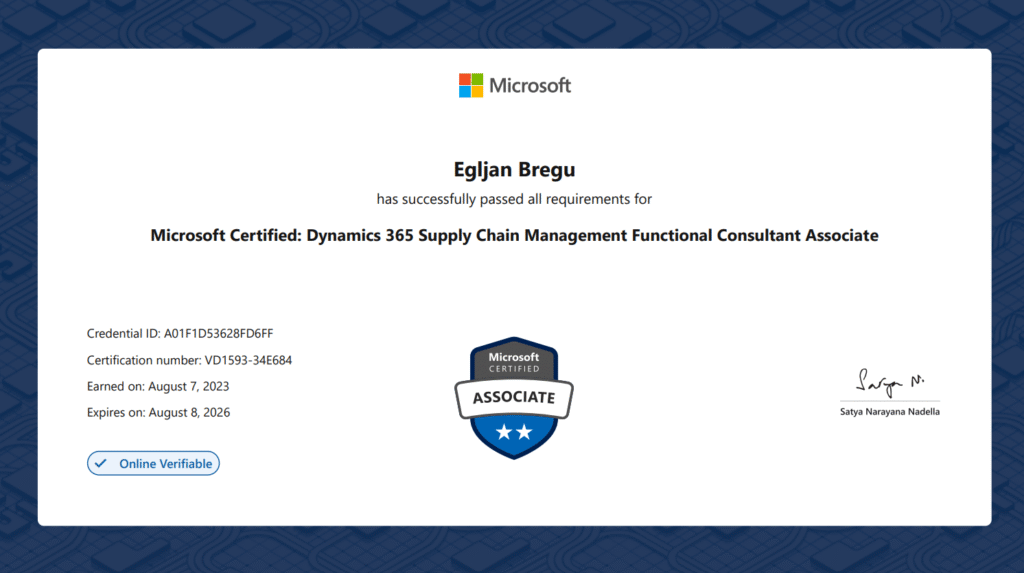Click the Microsoft four-square logo
This screenshot has width=1024, height=573.
point(471,86)
